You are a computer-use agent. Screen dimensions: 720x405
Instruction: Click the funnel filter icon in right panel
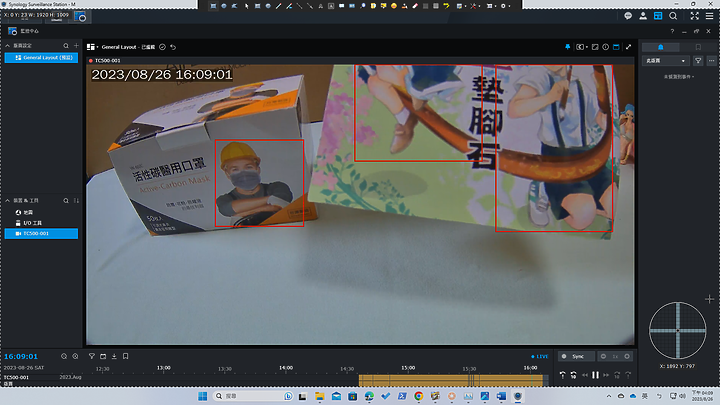[698, 61]
